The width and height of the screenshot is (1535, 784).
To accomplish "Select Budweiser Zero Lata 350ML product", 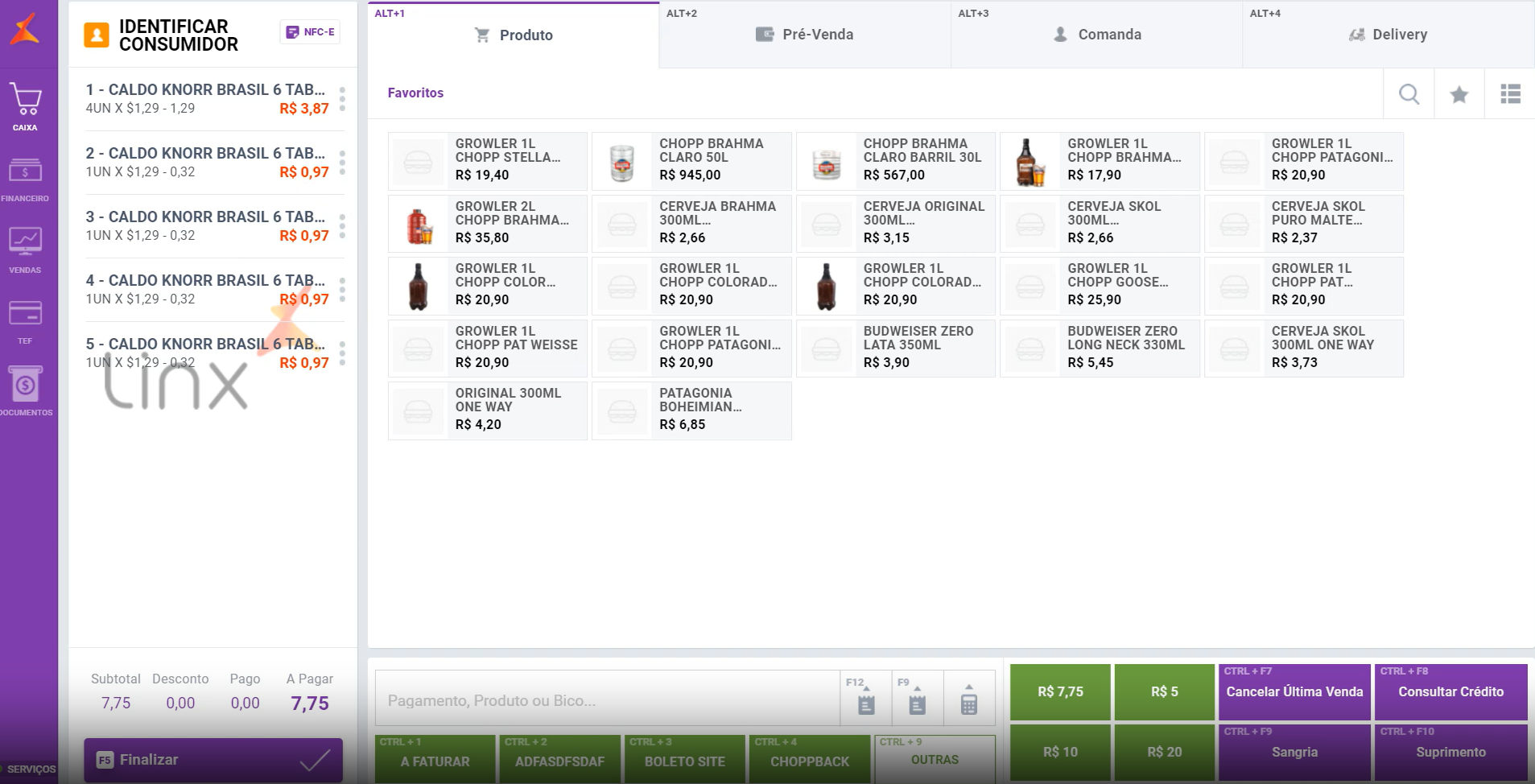I will click(x=896, y=349).
